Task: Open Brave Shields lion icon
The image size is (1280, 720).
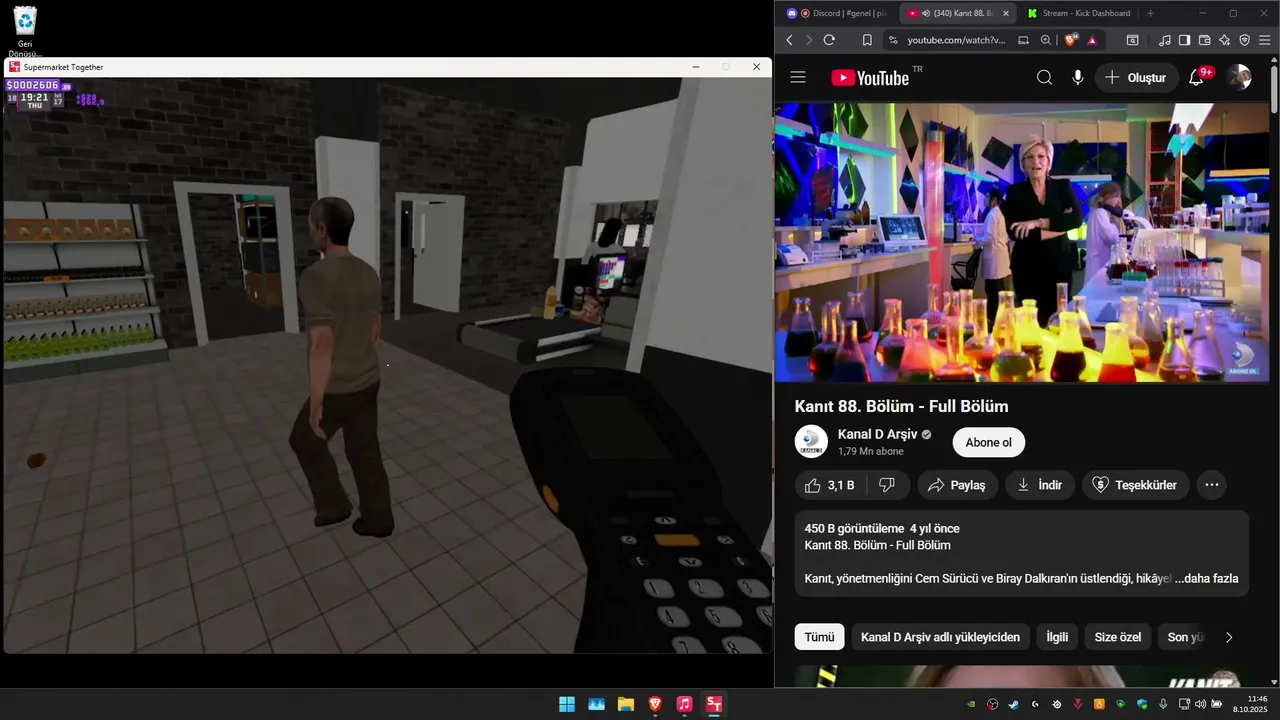Action: (1071, 40)
